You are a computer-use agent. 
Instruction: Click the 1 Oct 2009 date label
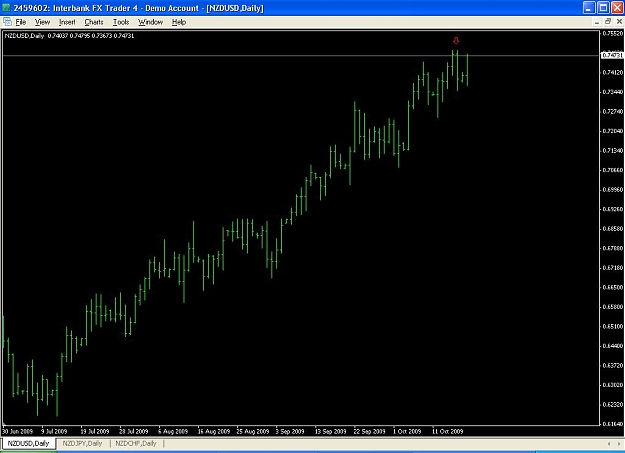(x=407, y=431)
